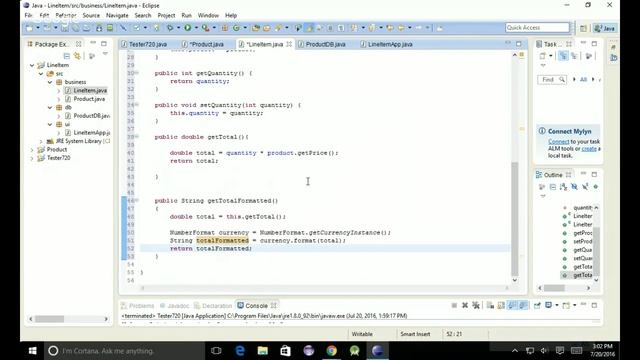Screen dimensions: 640x360
Task: Open the Navigate menu
Action: click(117, 16)
